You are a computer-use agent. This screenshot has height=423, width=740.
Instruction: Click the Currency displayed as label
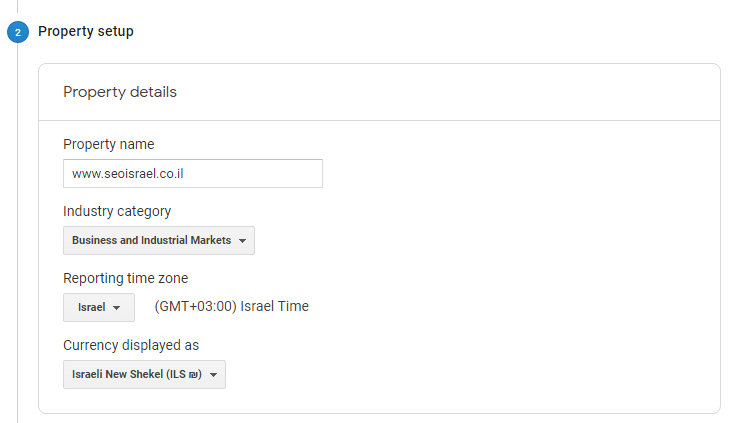(130, 345)
